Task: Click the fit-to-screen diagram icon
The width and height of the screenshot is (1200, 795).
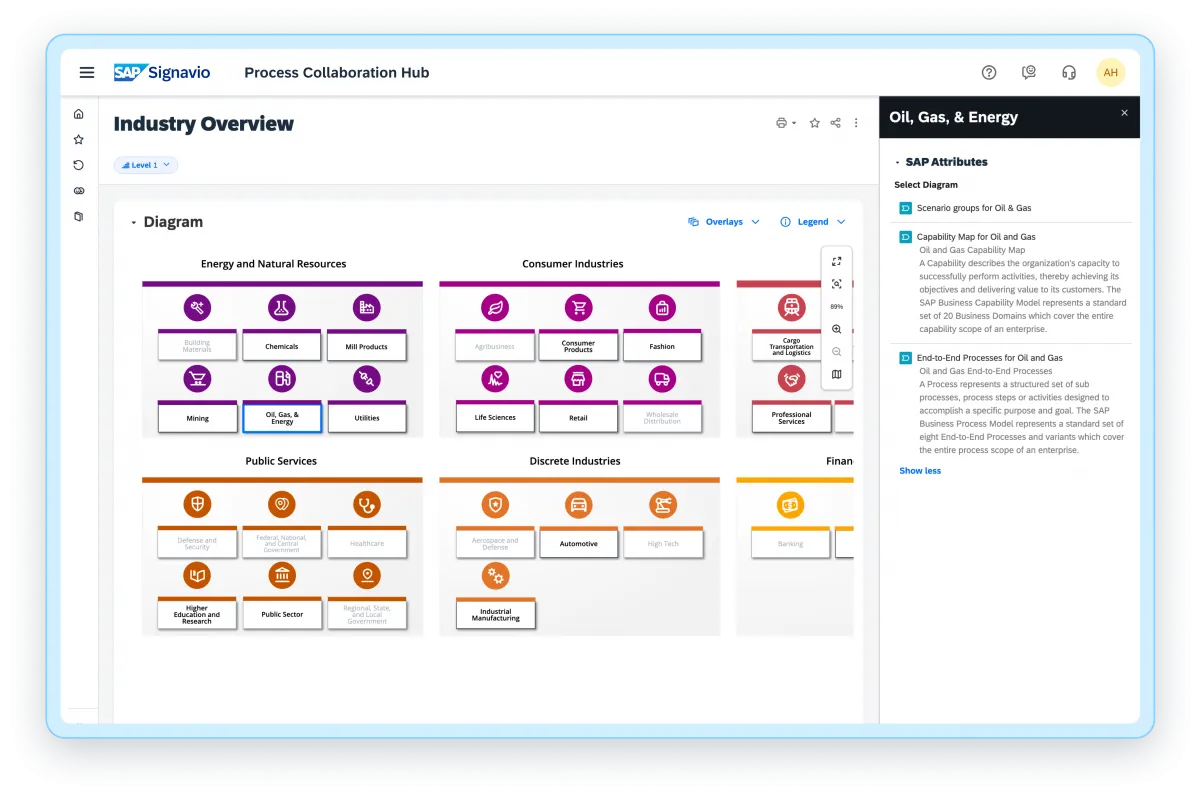Action: 837,284
